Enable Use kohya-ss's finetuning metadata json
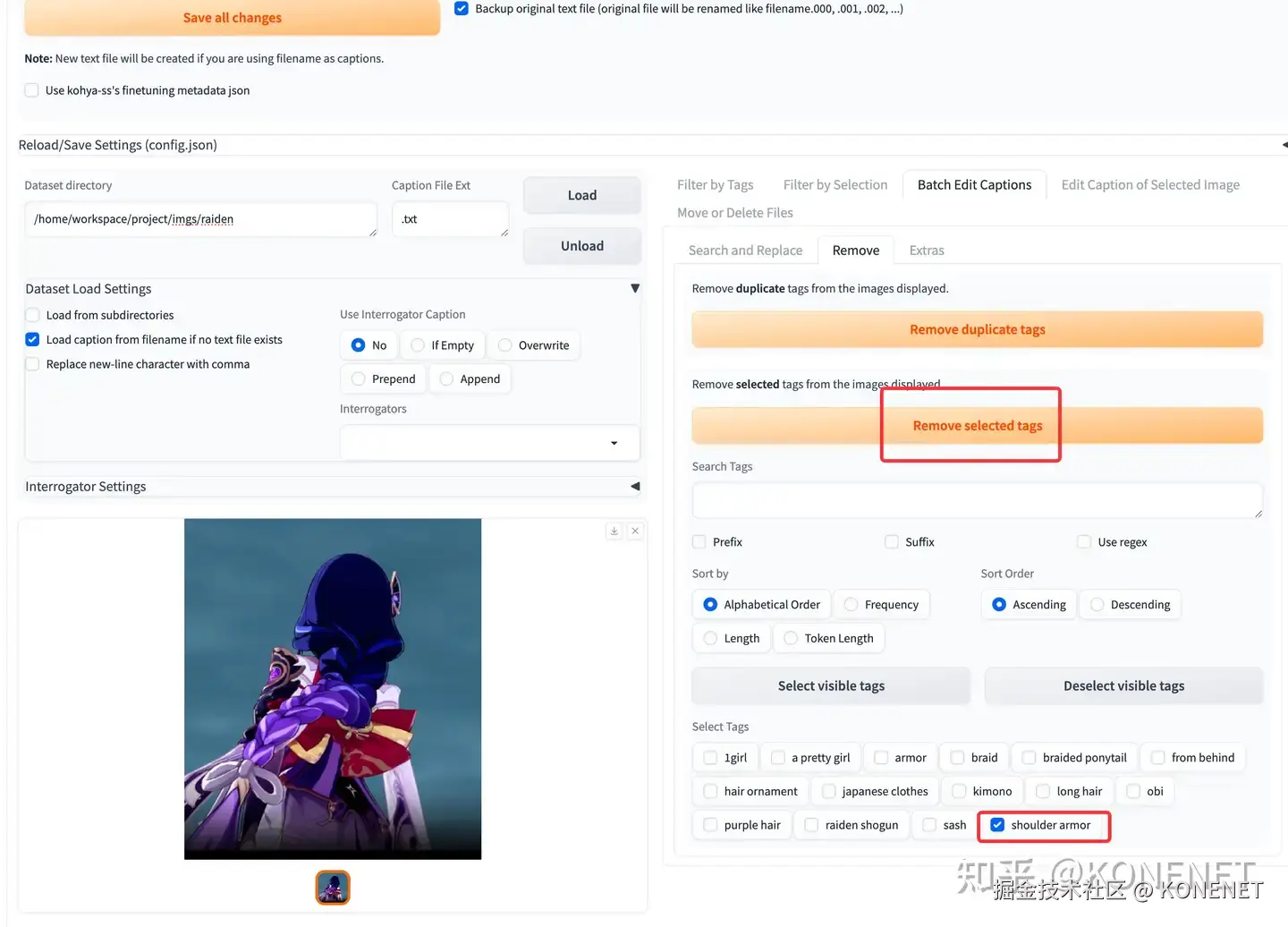The width and height of the screenshot is (1288, 927). 32,90
